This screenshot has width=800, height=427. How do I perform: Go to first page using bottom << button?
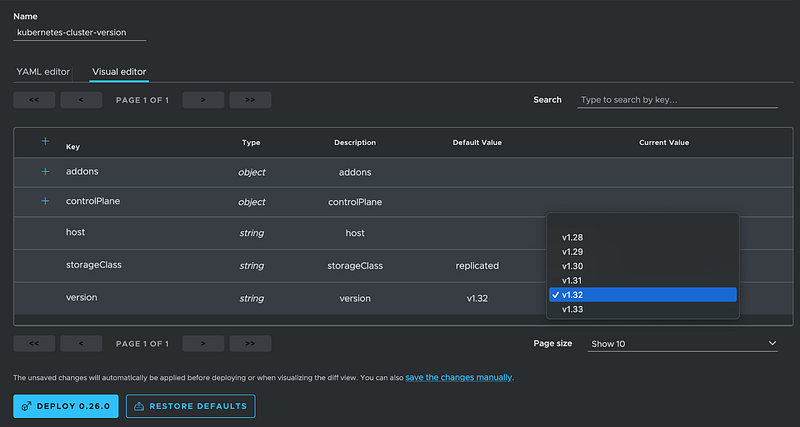pos(34,343)
